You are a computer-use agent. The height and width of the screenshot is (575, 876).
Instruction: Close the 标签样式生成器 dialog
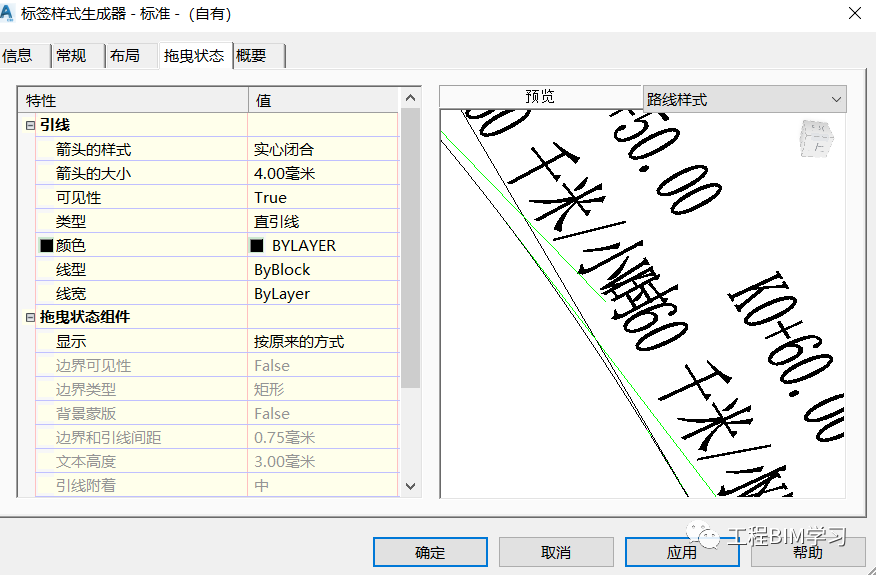(x=855, y=13)
